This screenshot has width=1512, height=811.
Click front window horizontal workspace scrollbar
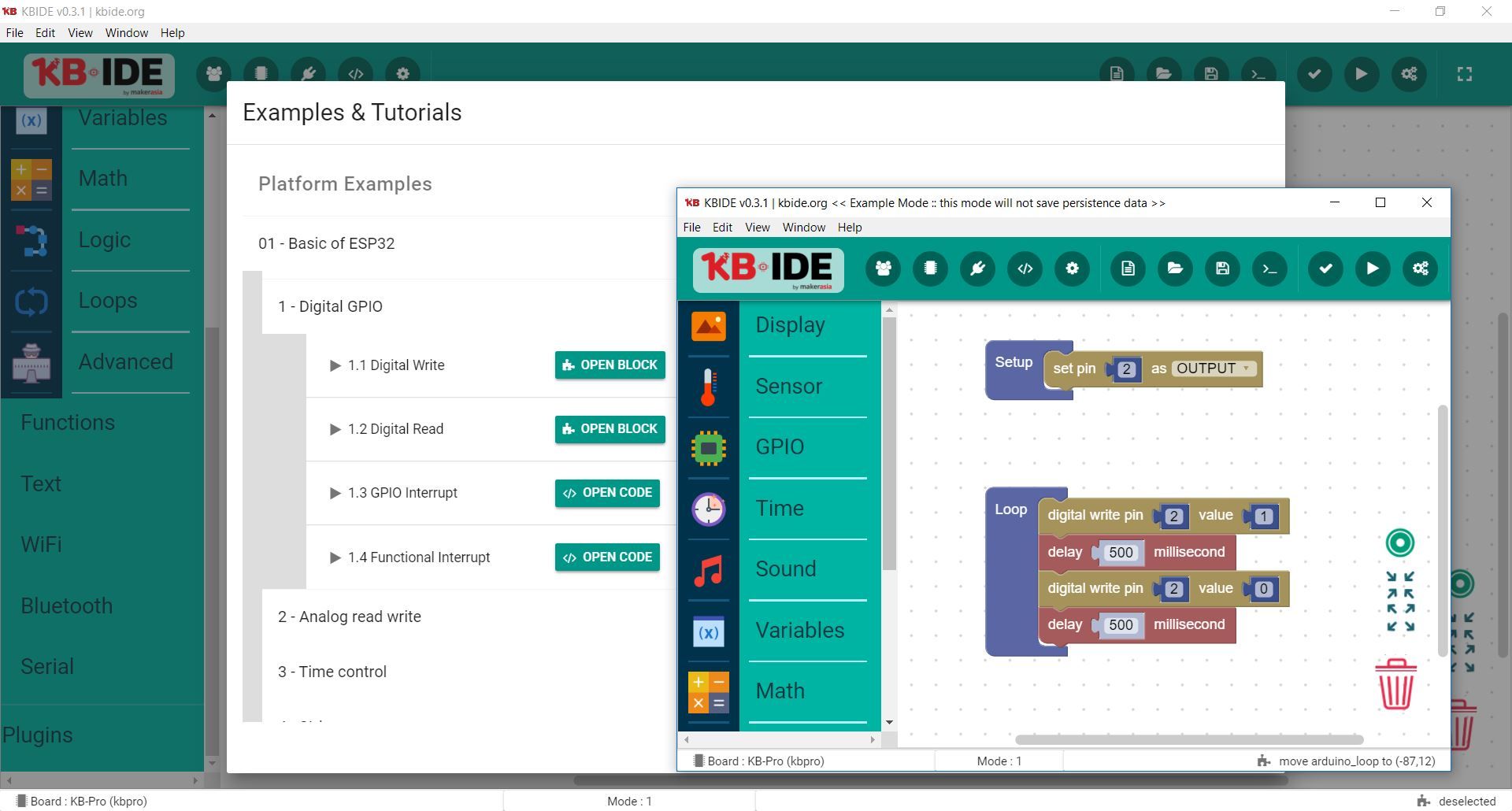pos(1189,739)
